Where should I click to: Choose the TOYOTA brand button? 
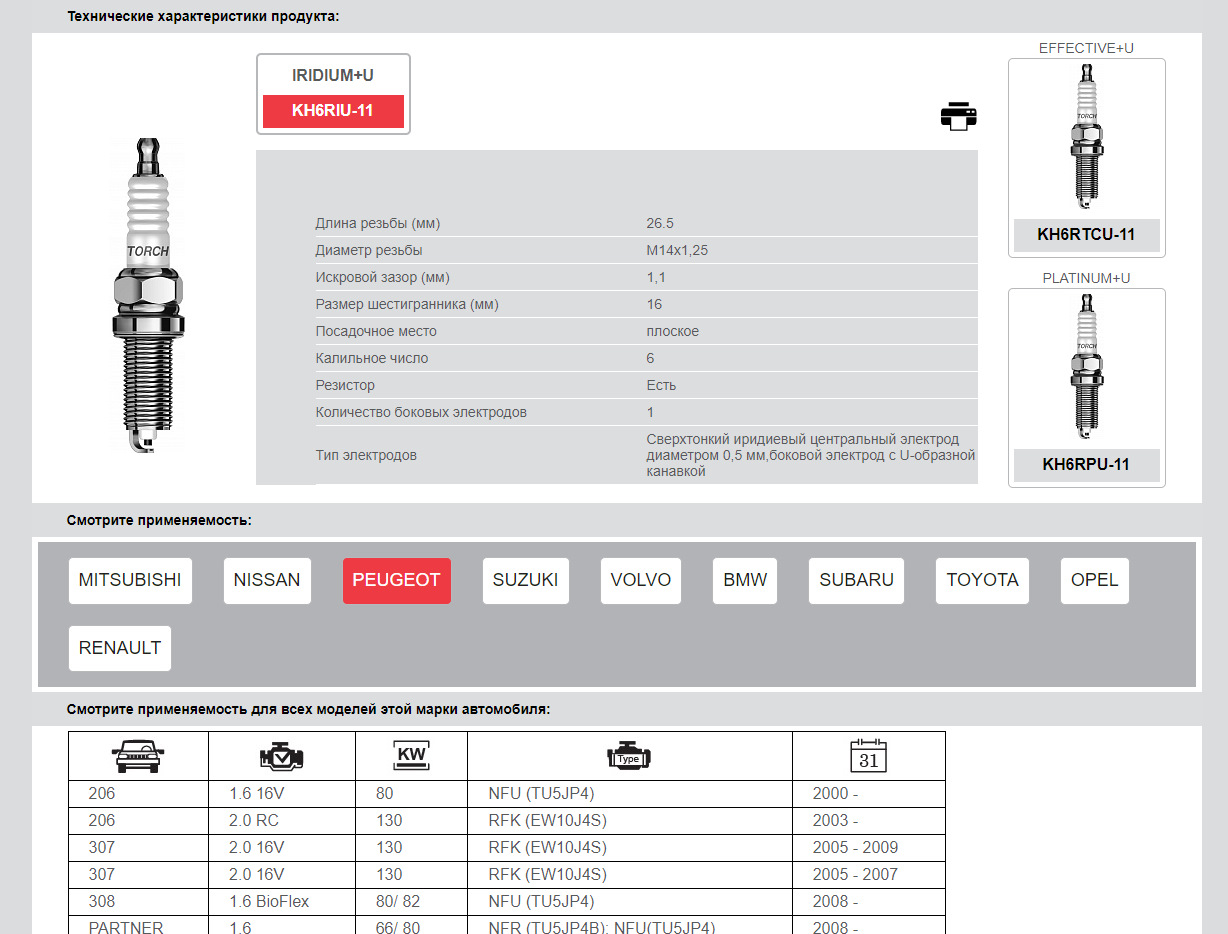coord(982,581)
